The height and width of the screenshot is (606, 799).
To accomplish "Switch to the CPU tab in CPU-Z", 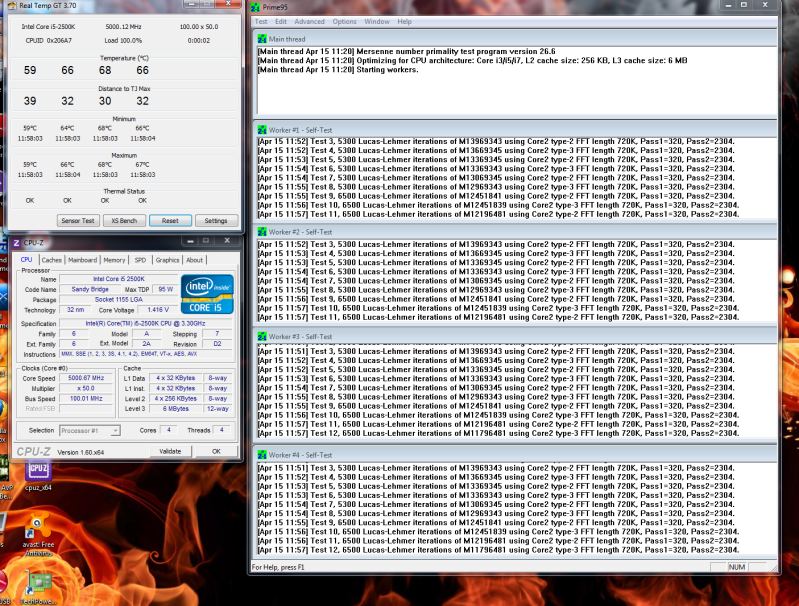I will 26,259.
